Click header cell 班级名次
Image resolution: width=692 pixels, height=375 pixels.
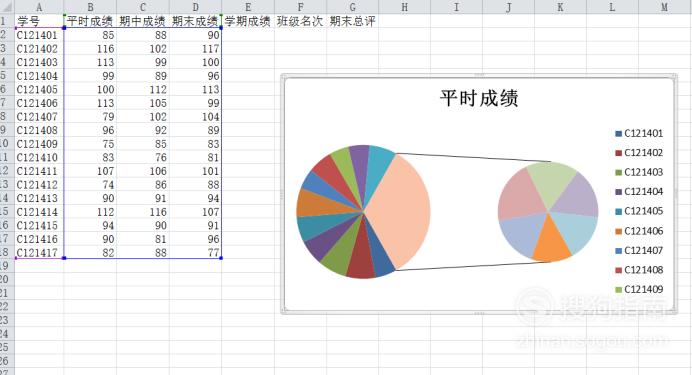click(300, 21)
